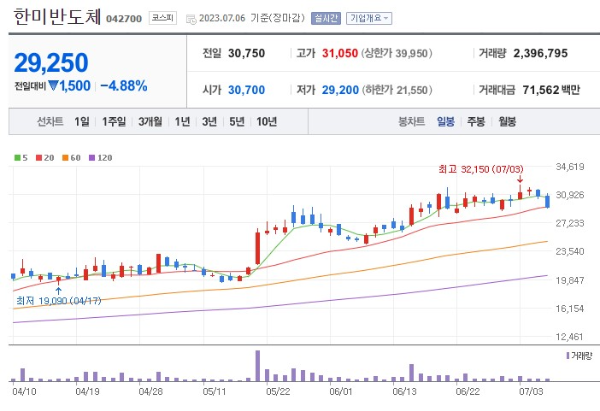
Task: Click the 06/13 date label on axis
Action: click(x=404, y=391)
